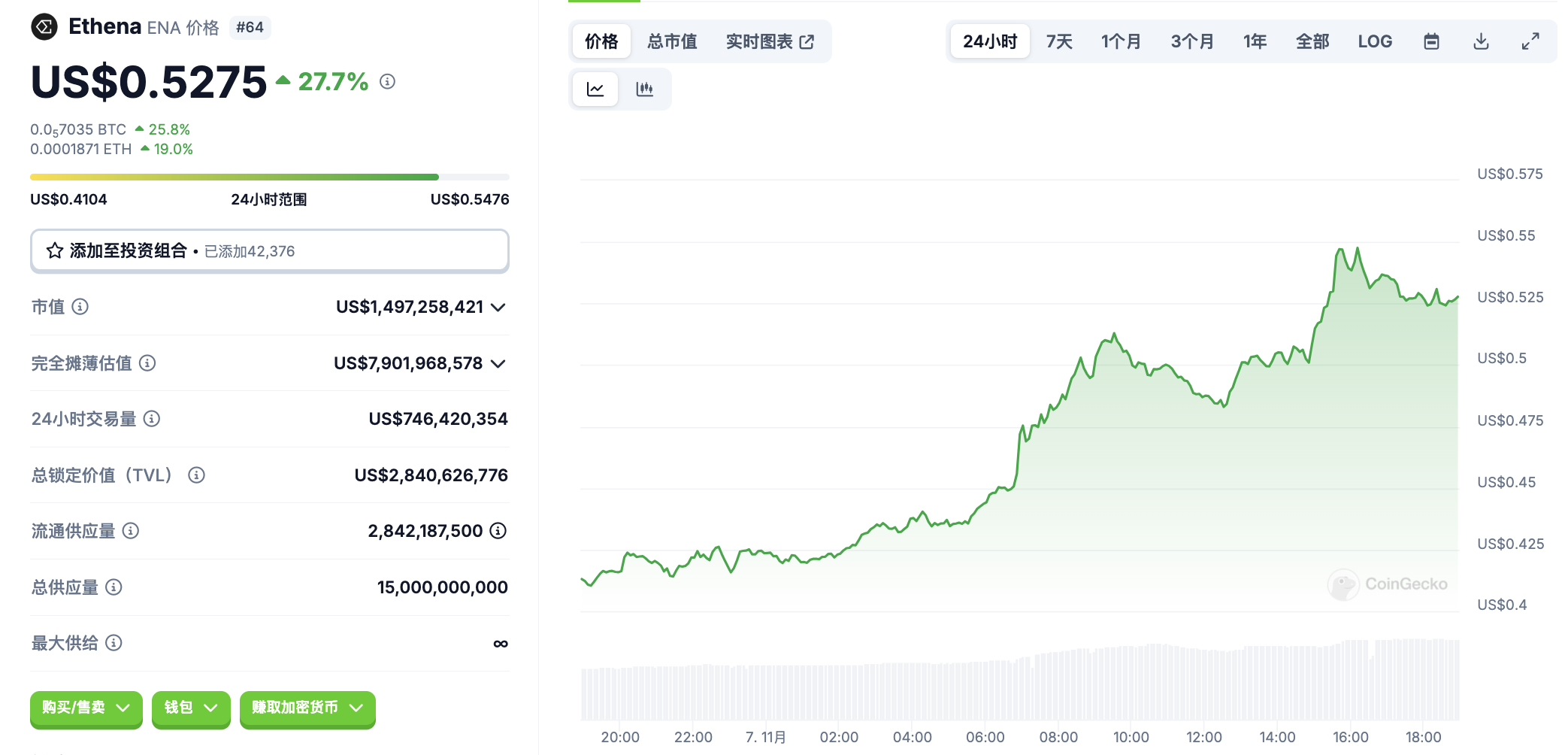This screenshot has height=755, width=1568.
Task: Open the 赚取加密货币 dropdown
Action: (x=307, y=708)
